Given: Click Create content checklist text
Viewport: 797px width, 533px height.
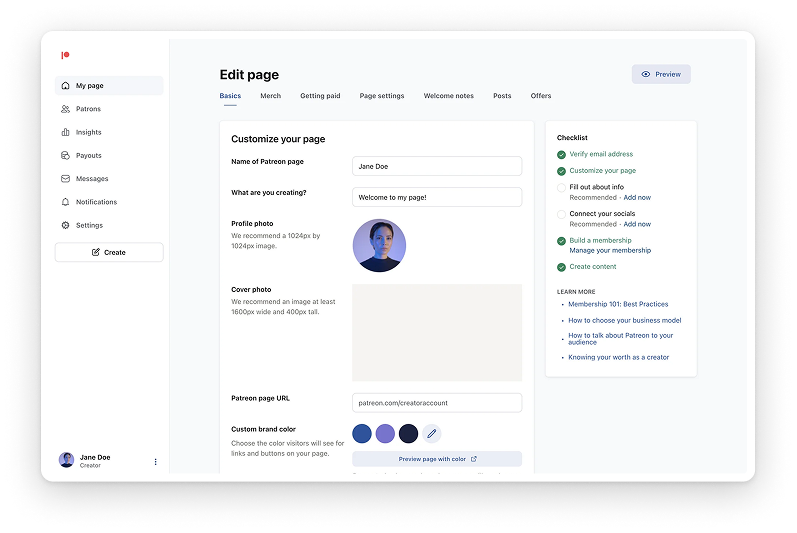Looking at the screenshot, I should click(593, 266).
